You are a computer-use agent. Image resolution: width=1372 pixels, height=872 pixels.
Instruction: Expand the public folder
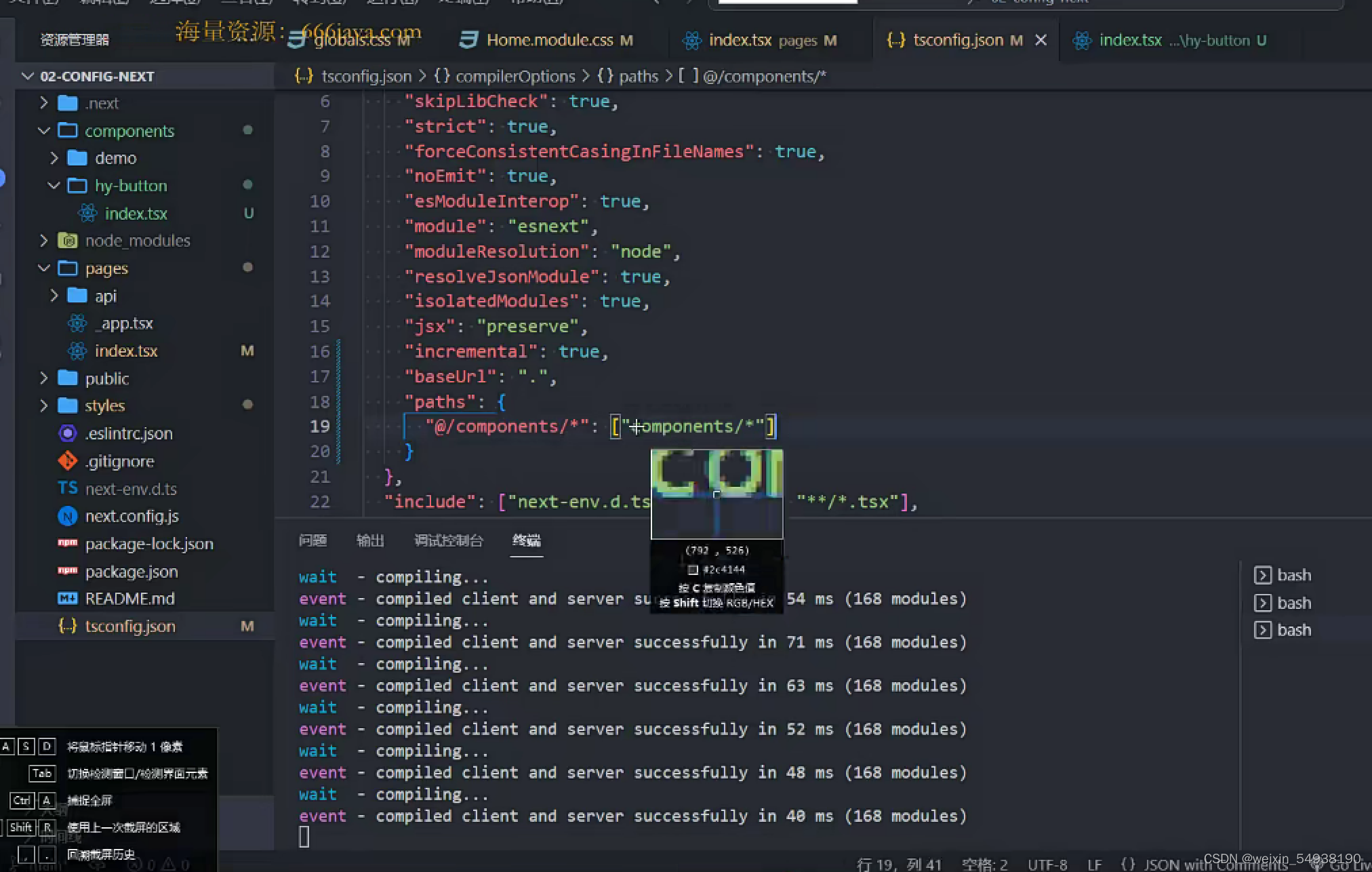pyautogui.click(x=44, y=378)
